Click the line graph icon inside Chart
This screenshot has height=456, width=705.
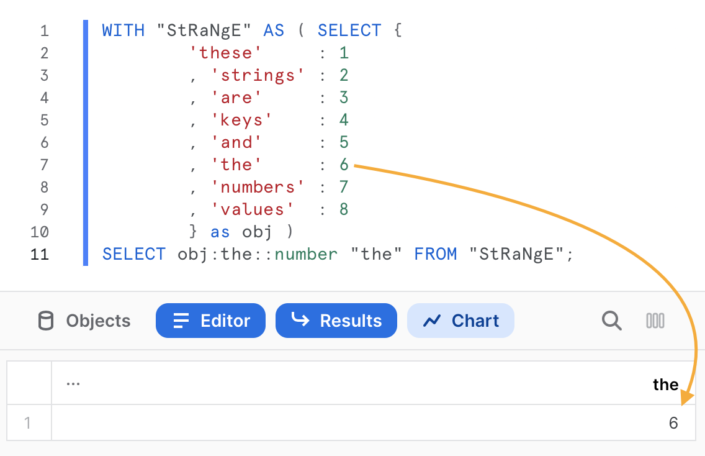(432, 321)
